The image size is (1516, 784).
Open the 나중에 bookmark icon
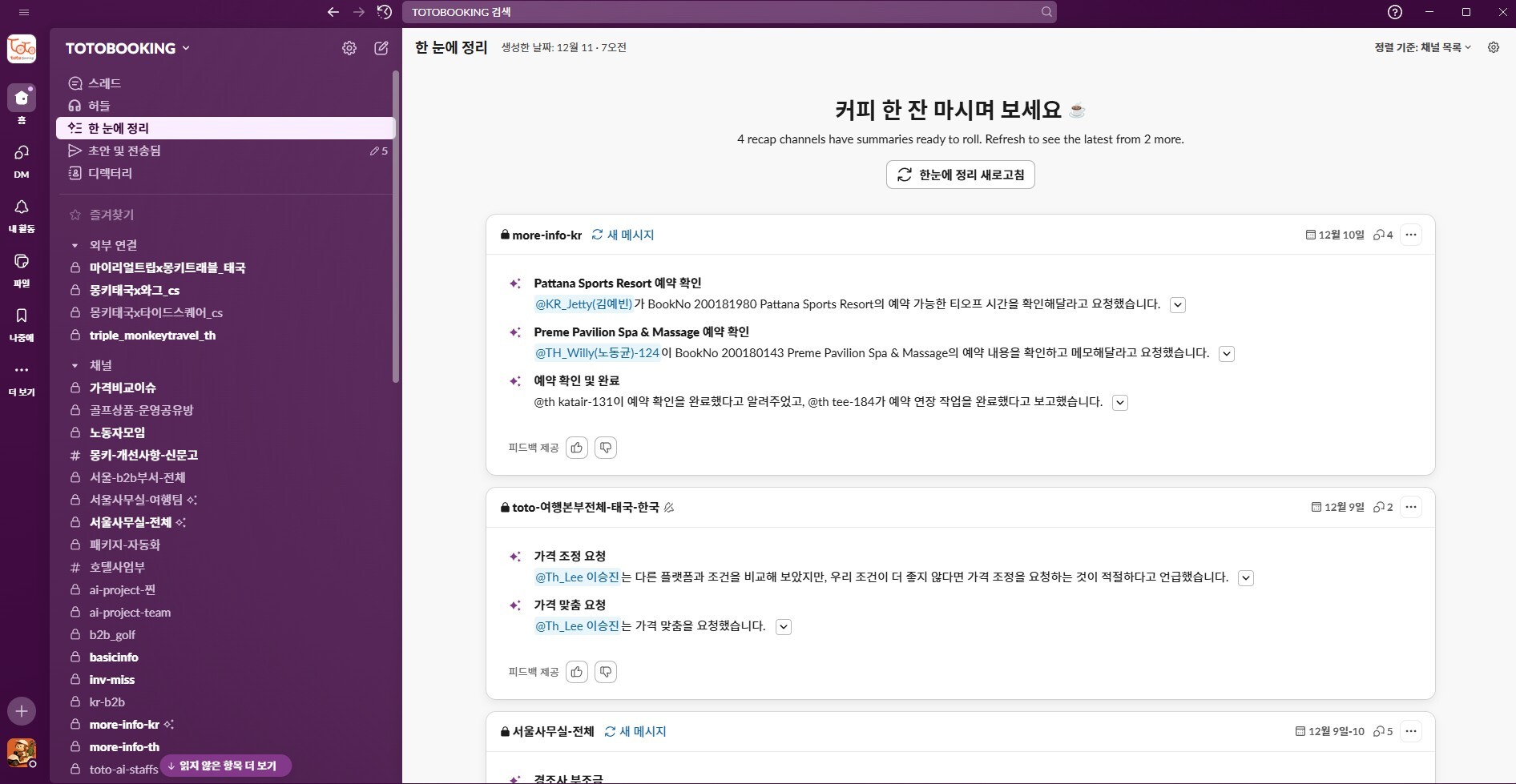click(x=22, y=316)
